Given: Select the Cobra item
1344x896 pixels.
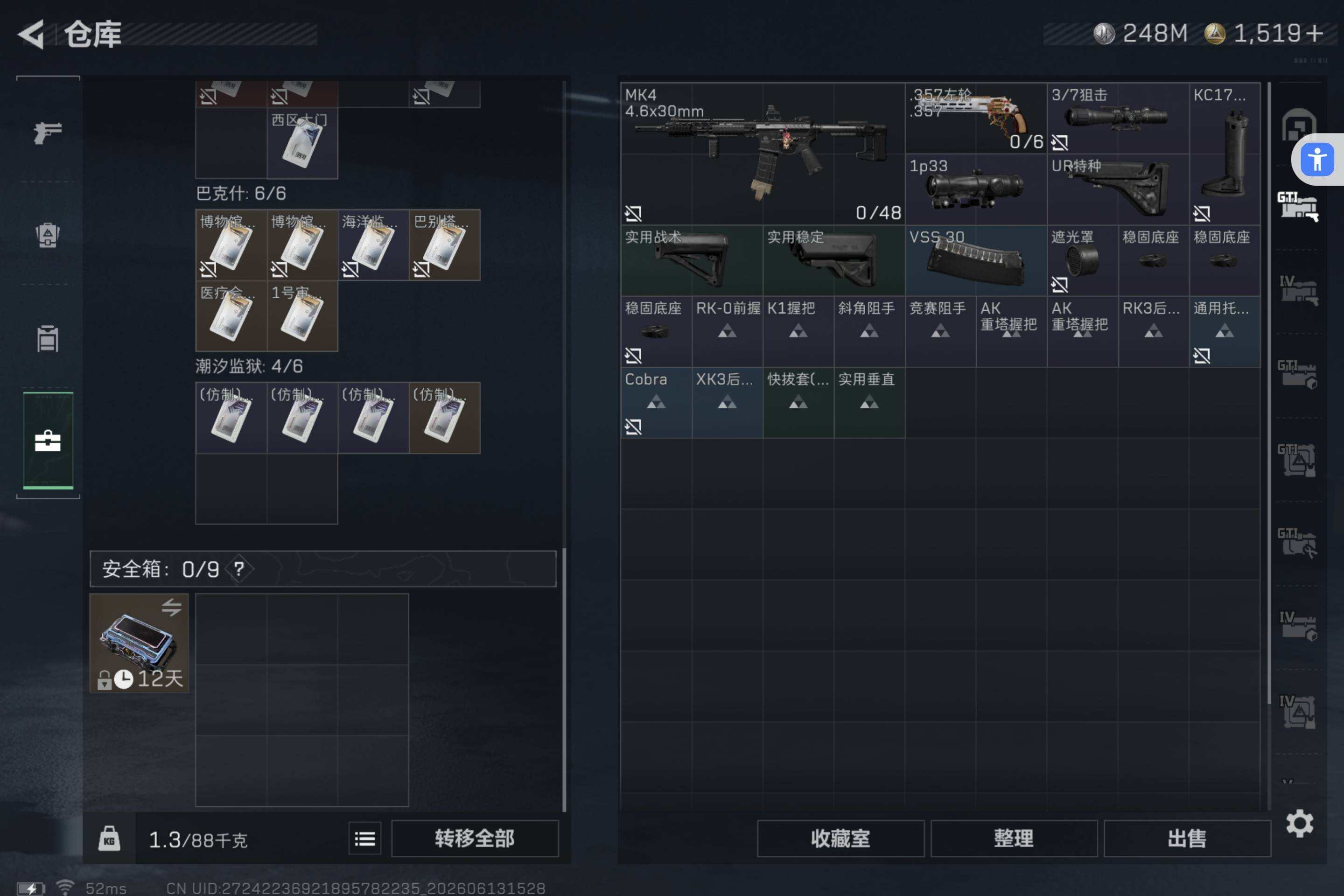Looking at the screenshot, I should point(657,402).
